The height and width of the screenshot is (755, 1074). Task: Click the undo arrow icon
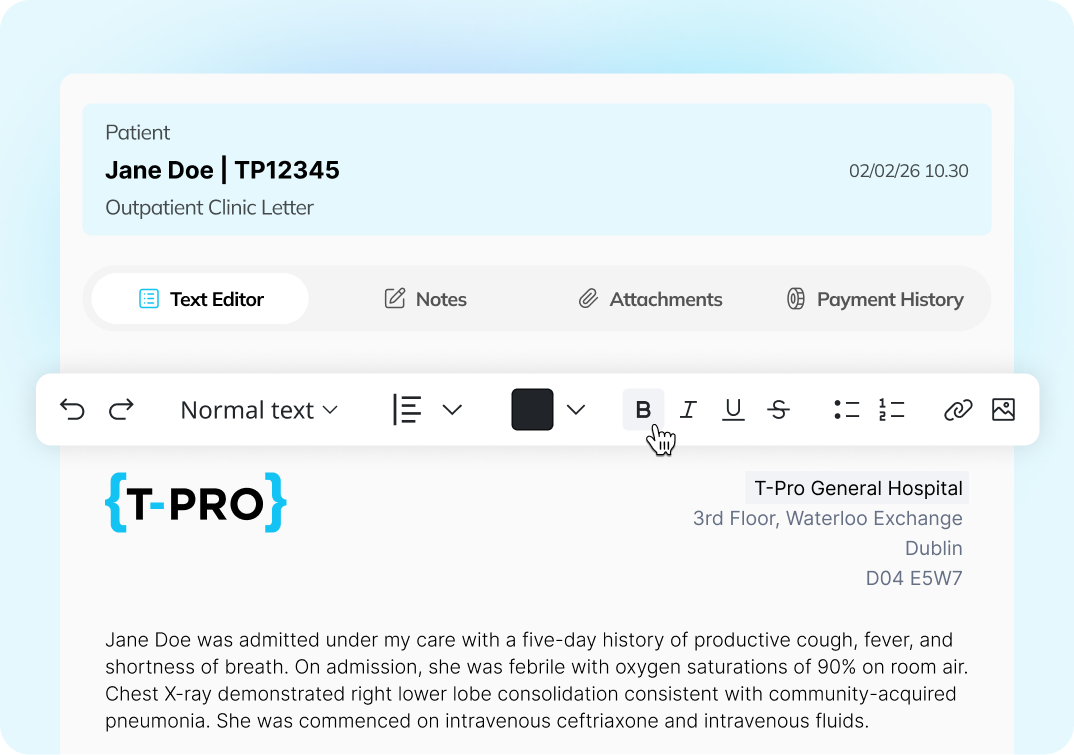(x=72, y=410)
